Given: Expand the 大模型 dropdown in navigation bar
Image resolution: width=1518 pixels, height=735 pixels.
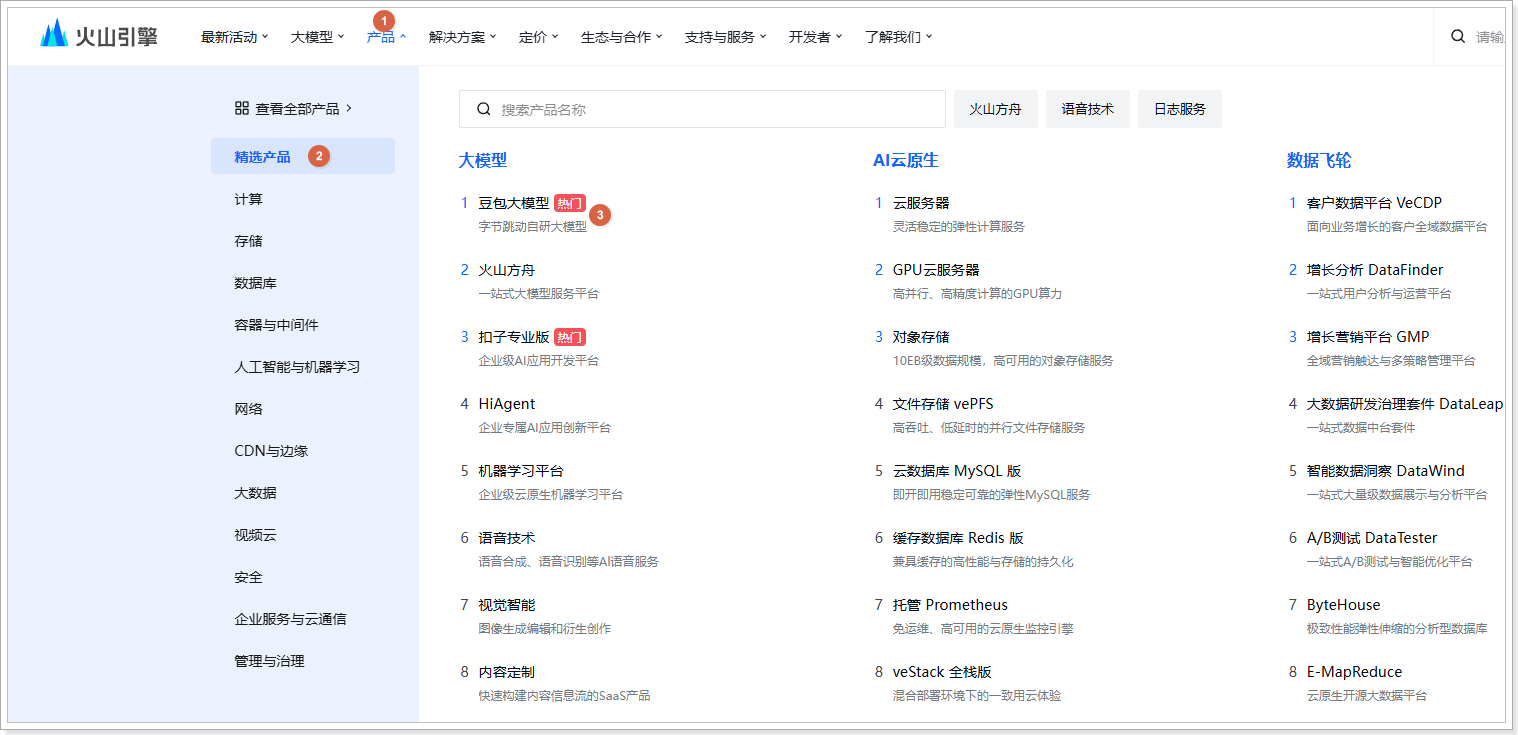Looking at the screenshot, I should pos(317,37).
